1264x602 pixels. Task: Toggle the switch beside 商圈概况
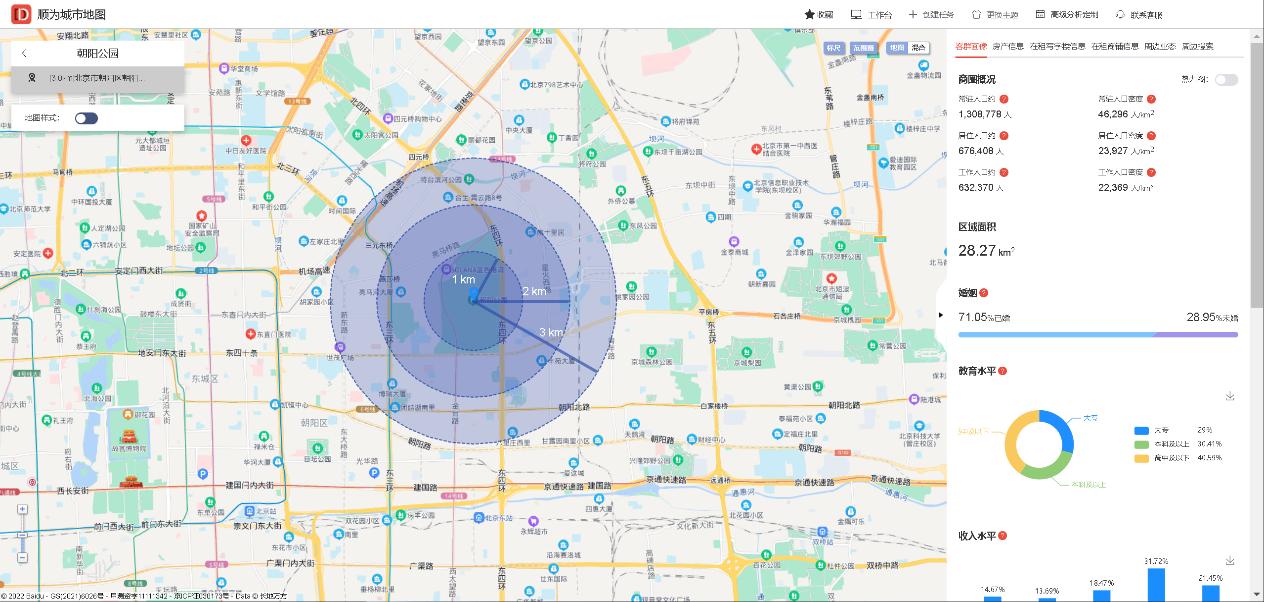pos(1225,79)
